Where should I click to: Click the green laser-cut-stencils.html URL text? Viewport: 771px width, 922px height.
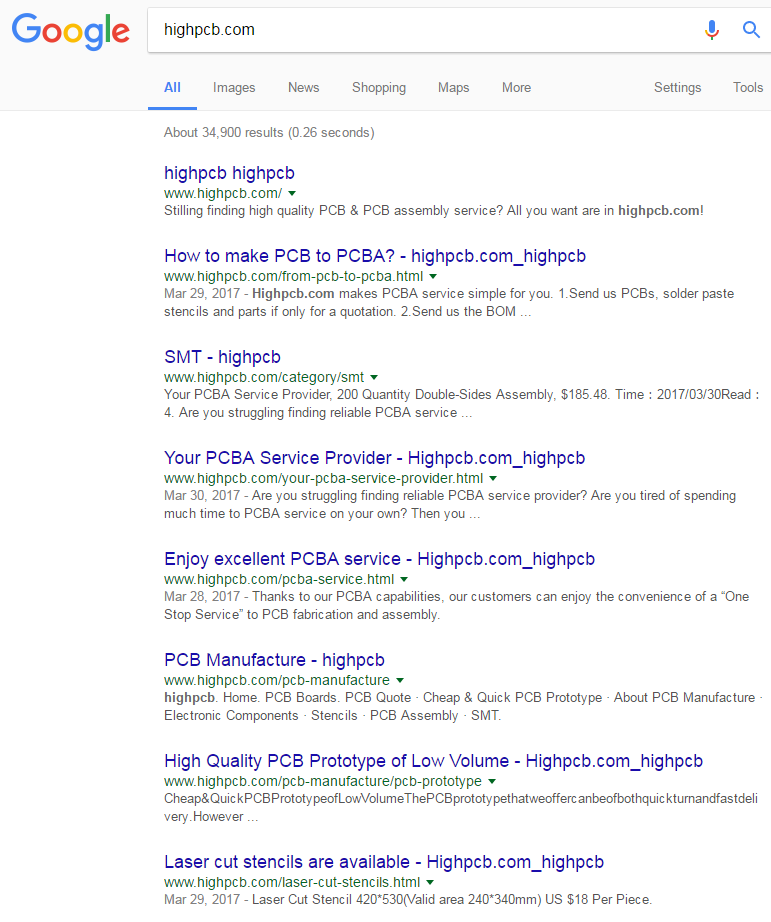(292, 883)
